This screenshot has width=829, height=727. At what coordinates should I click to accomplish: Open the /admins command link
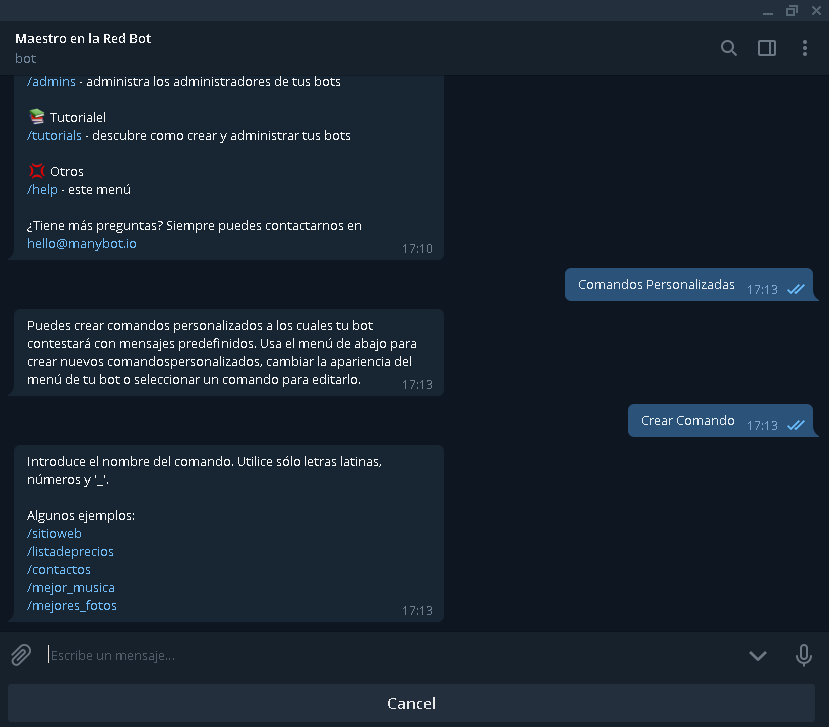pyautogui.click(x=51, y=81)
